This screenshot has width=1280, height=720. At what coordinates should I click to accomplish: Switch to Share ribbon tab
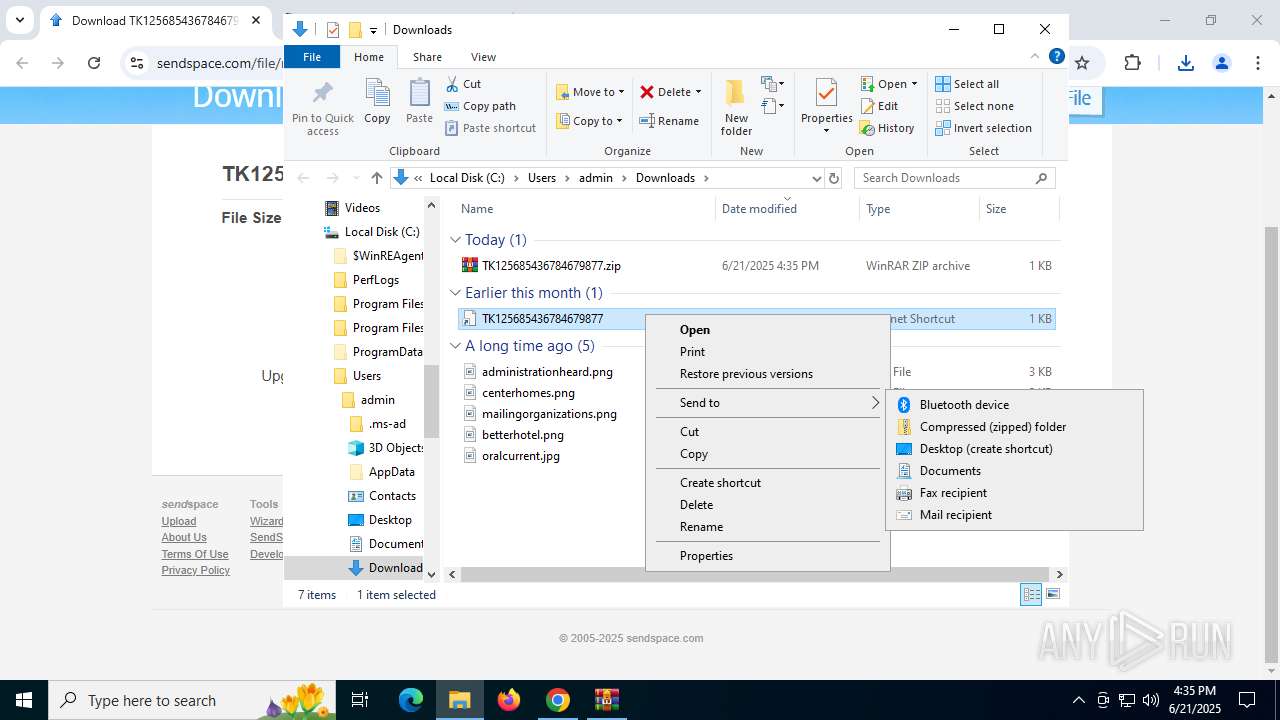click(427, 57)
